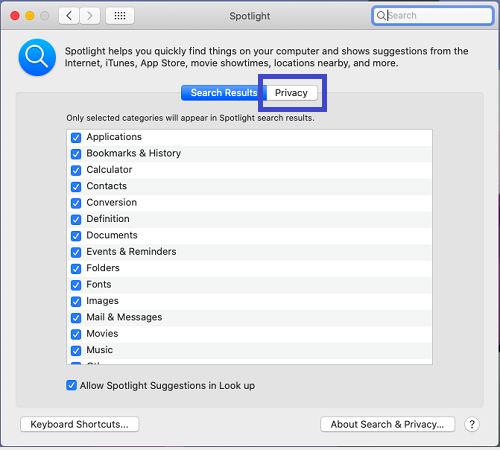Screen dimensions: 500x450
Task: Click the Folders row label
Action: click(103, 268)
